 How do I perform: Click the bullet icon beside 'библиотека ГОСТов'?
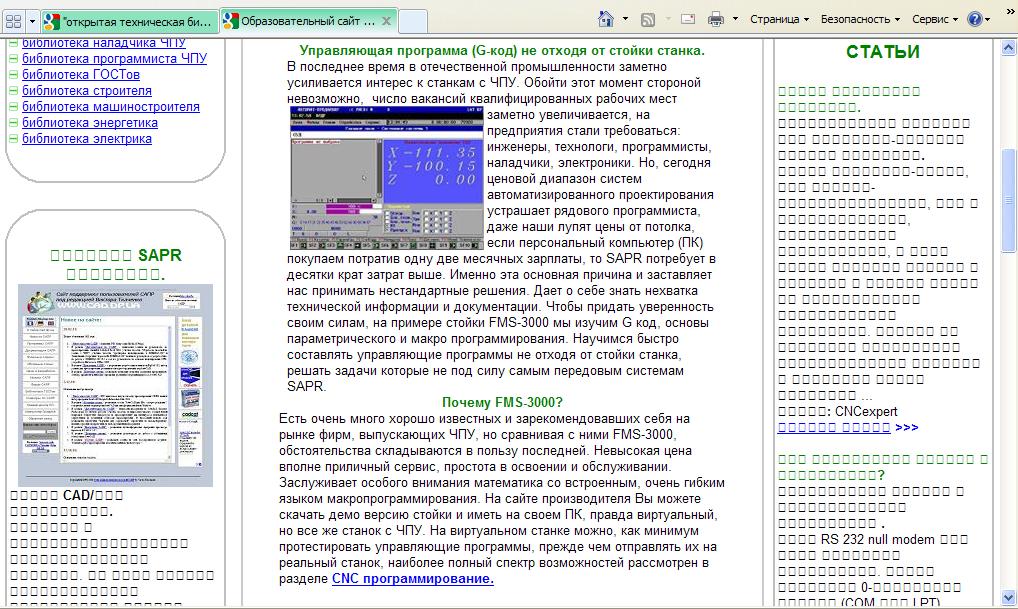[14, 75]
